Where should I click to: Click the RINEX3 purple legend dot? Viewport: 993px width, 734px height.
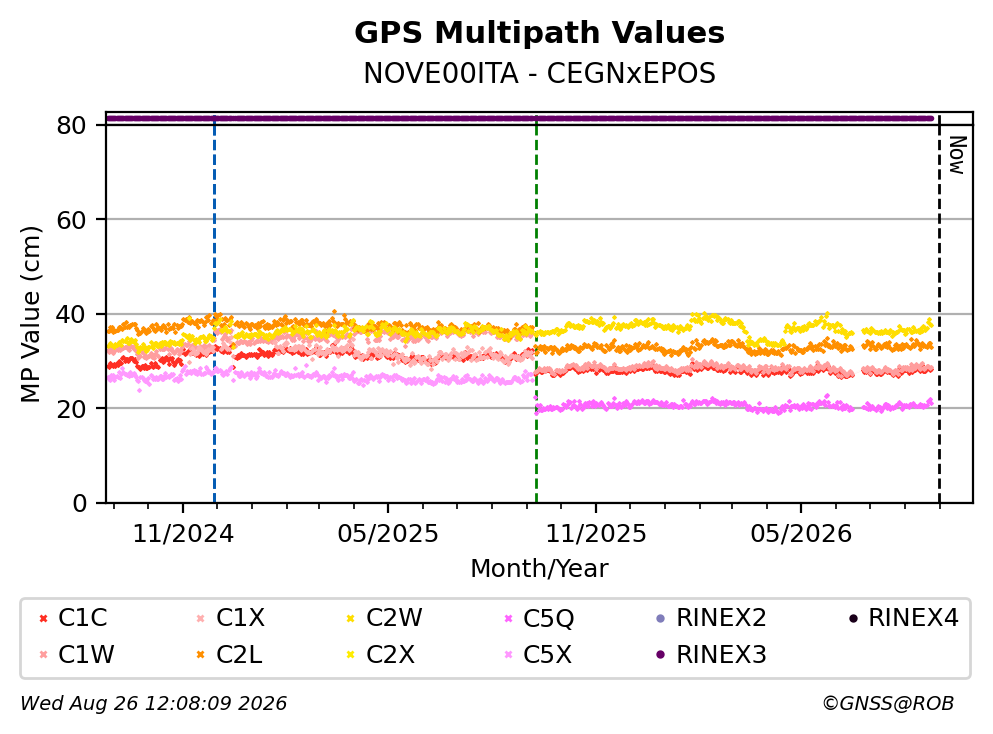(661, 655)
